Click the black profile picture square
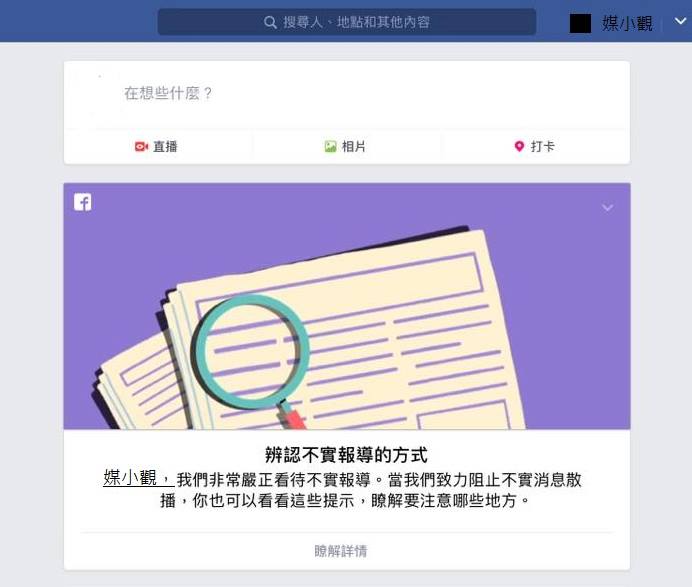Viewport: 692px width, 587px height. coord(580,23)
